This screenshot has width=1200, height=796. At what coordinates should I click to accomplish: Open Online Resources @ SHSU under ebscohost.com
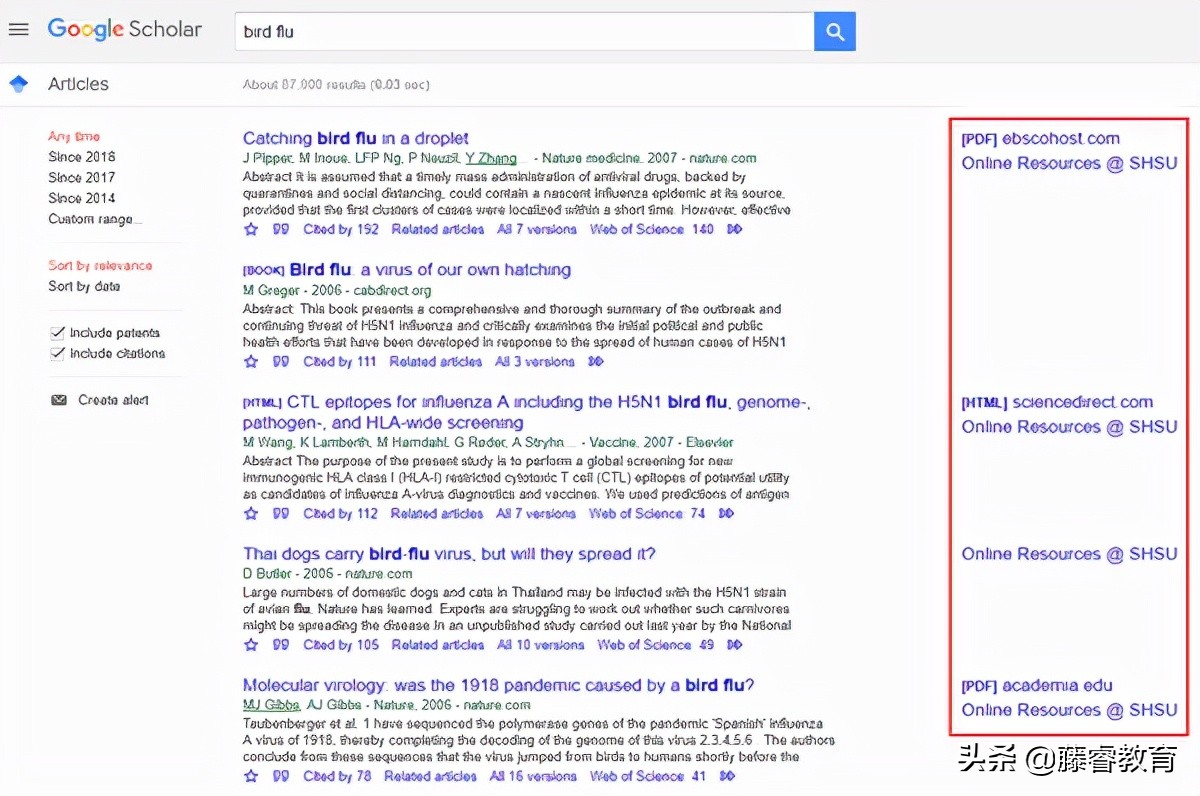click(1069, 163)
